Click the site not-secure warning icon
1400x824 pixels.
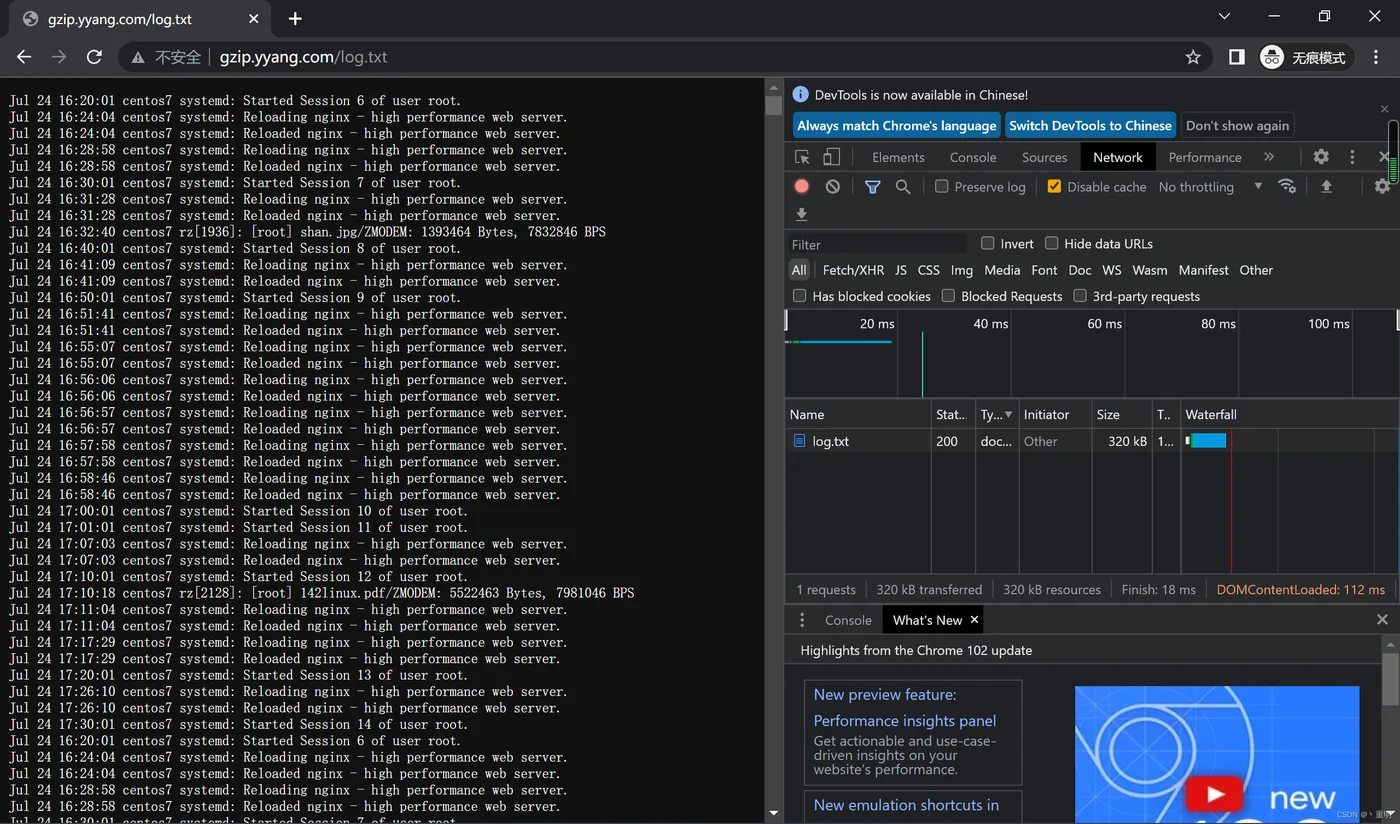coord(137,57)
